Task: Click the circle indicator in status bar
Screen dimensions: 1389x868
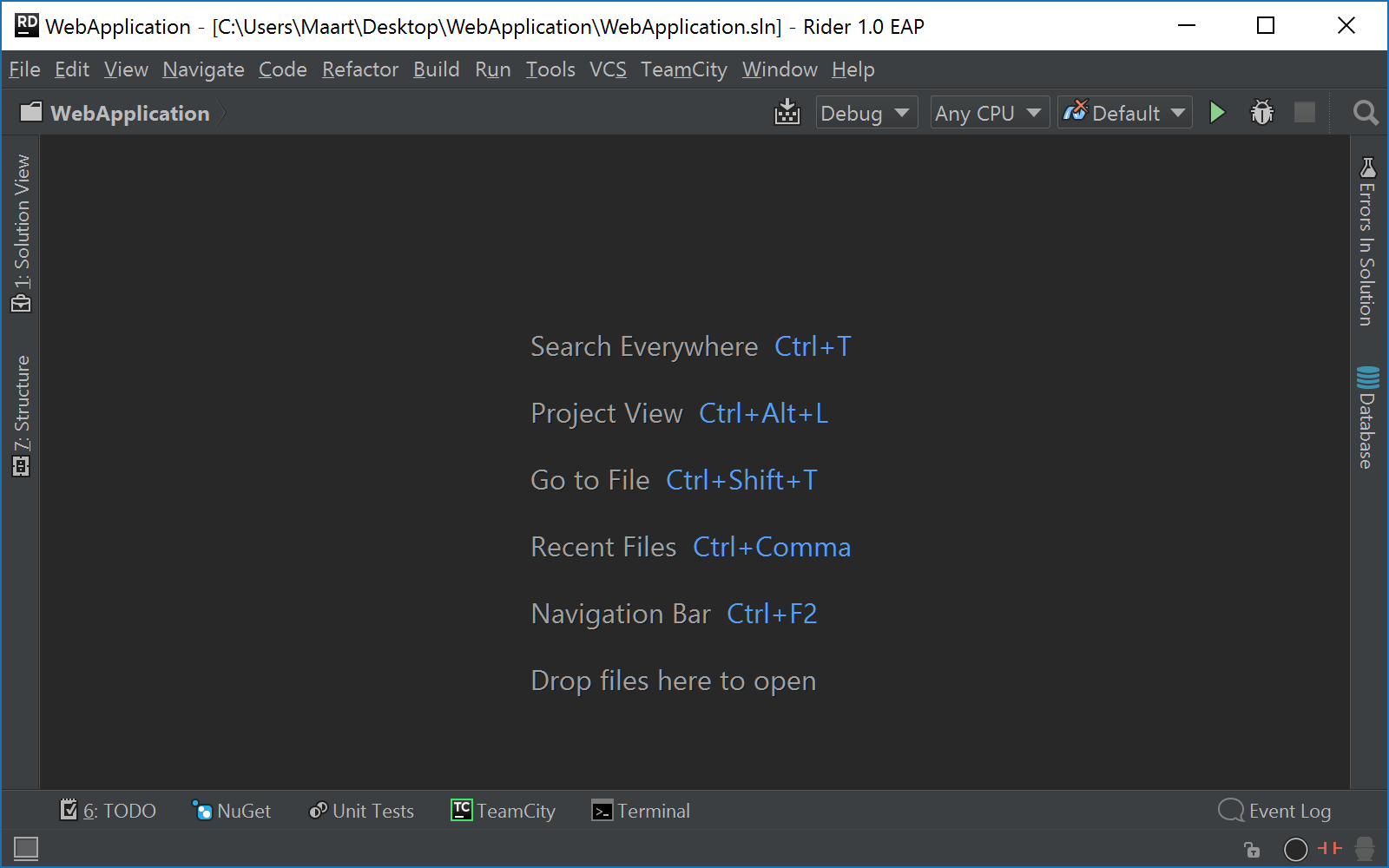Action: (x=1295, y=849)
